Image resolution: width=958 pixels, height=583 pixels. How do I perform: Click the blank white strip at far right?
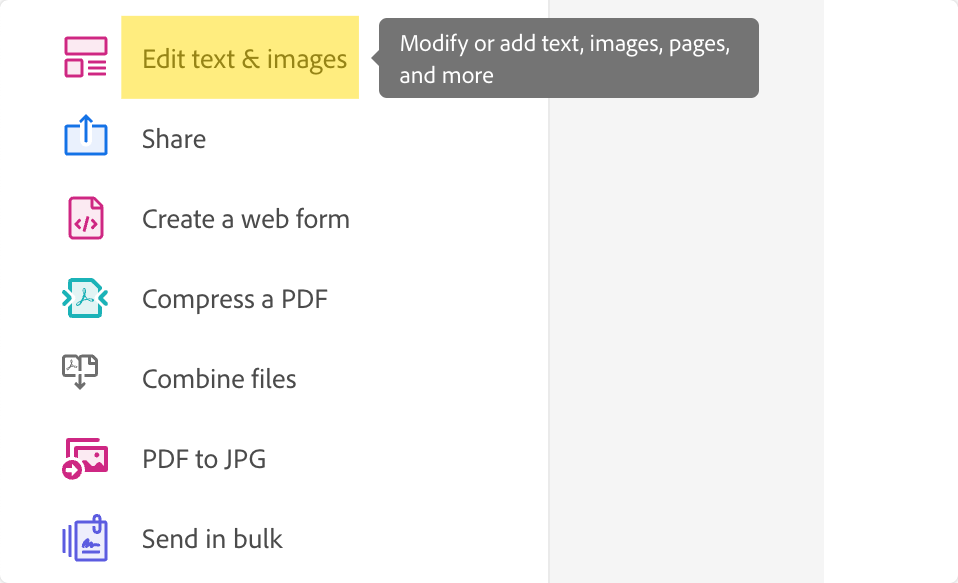[x=890, y=292]
